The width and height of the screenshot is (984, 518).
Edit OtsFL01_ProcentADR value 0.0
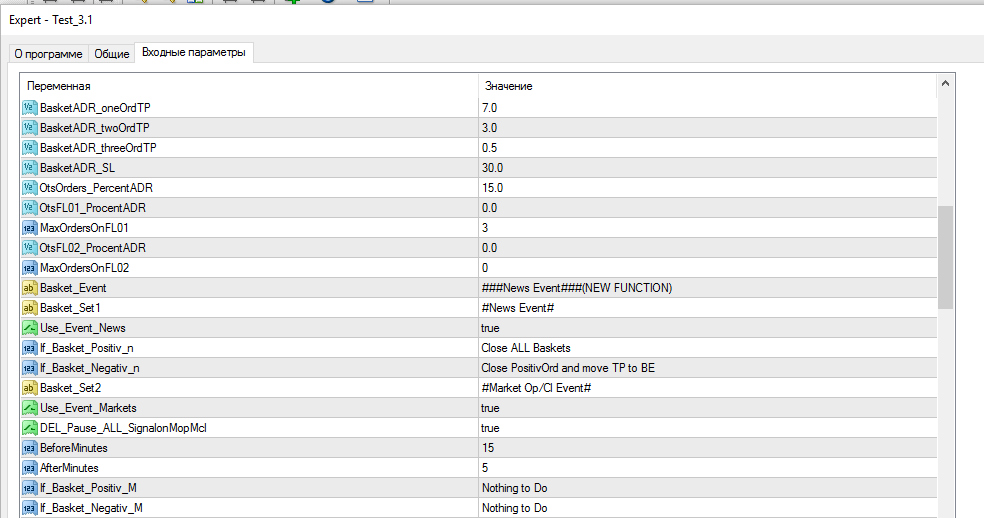[x=707, y=208]
